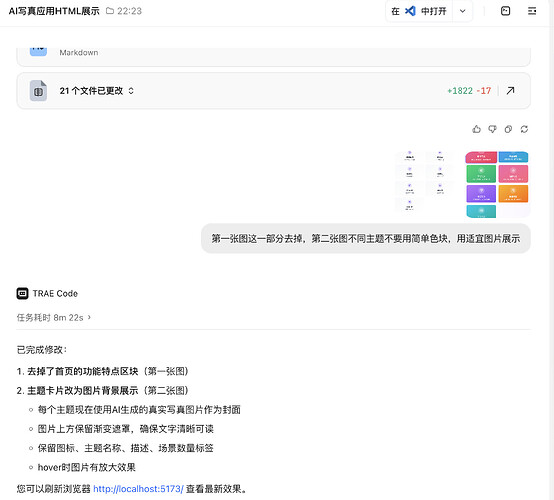The image size is (554, 500).
Task: Click bullet 每个主题现在使用AI生成的真实写真图片作为封面
Action: [139, 410]
